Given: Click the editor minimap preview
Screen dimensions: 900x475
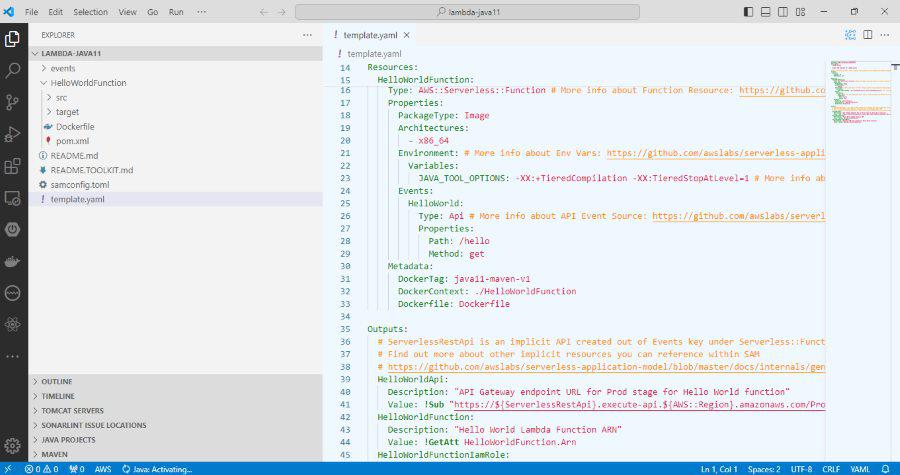Looking at the screenshot, I should [x=859, y=92].
